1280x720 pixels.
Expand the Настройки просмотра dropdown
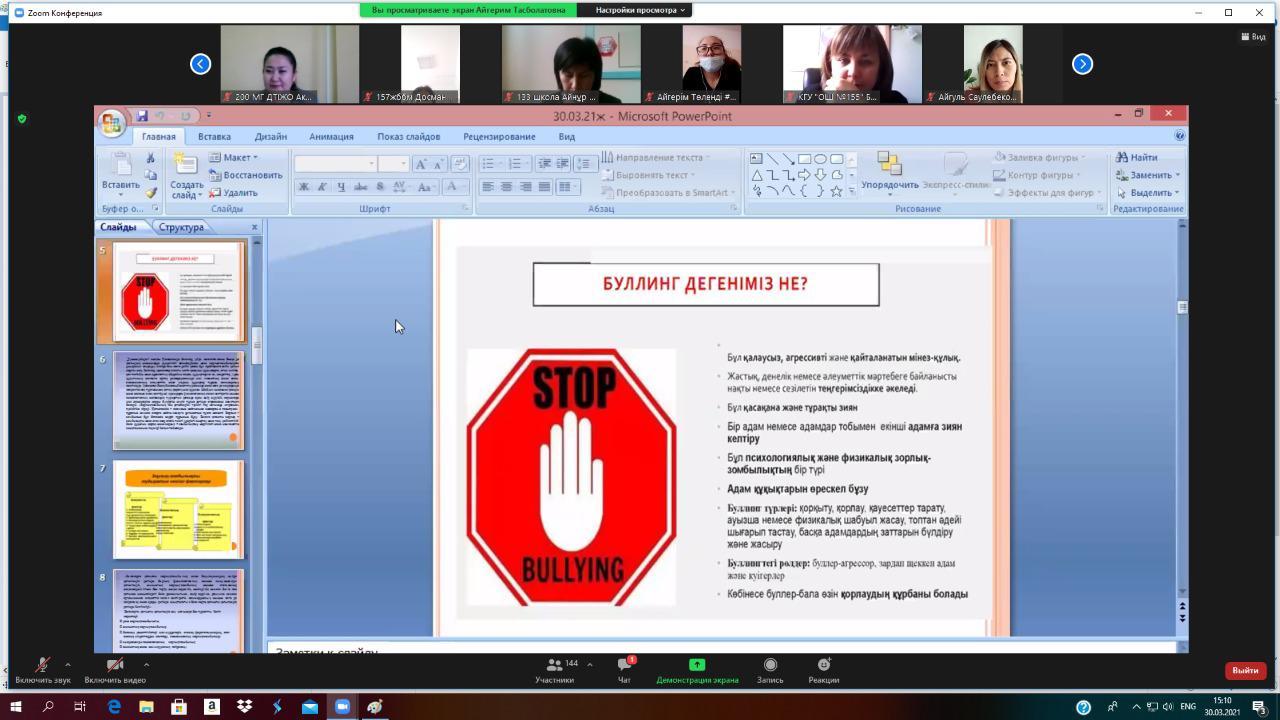[x=640, y=10]
